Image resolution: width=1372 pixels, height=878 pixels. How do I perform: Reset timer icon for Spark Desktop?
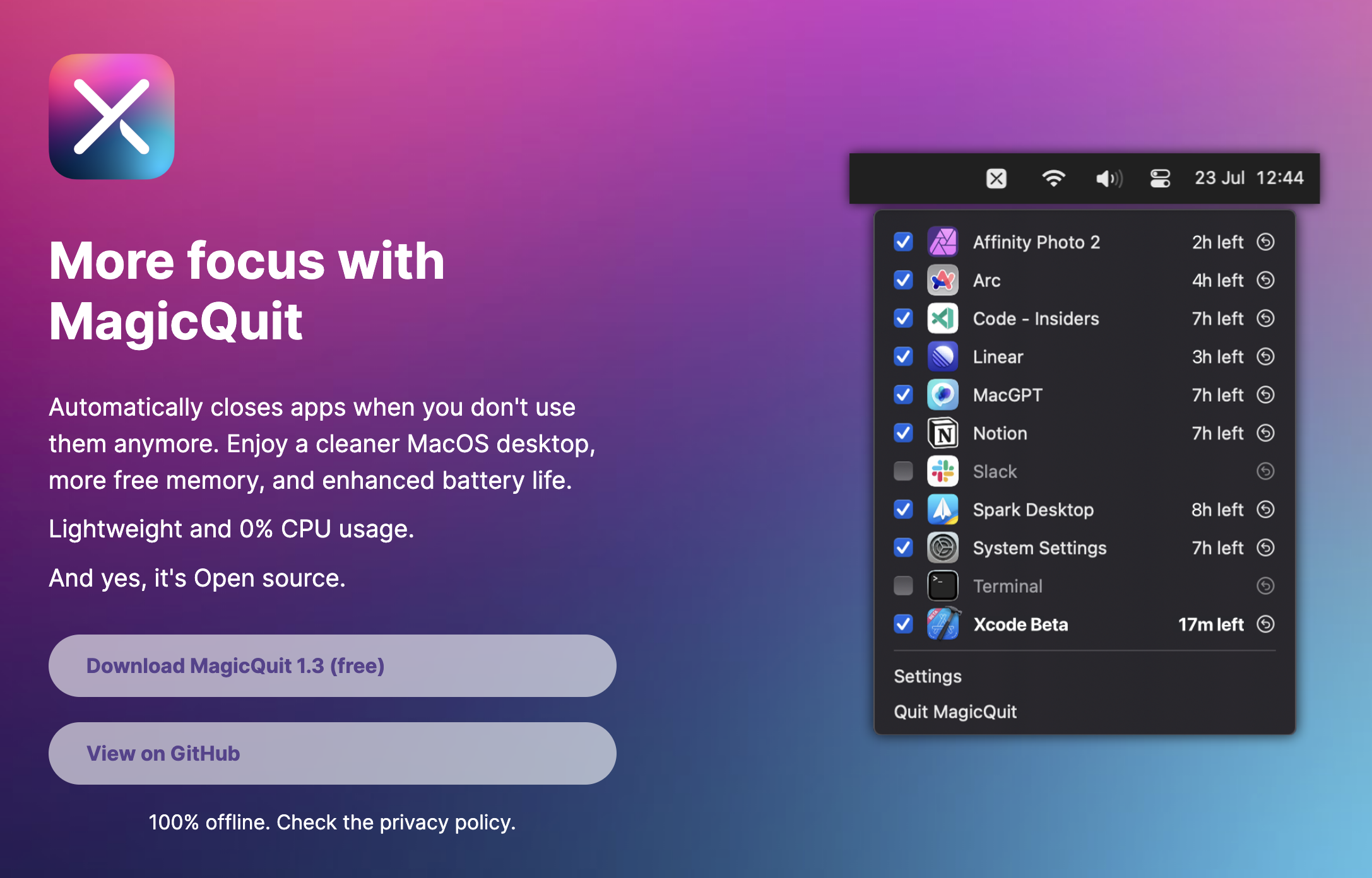click(x=1265, y=510)
